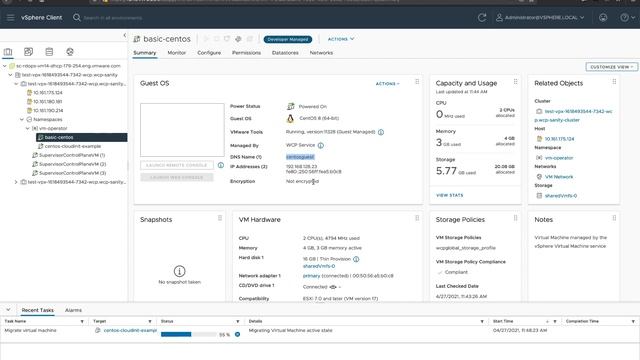The width and height of the screenshot is (640, 360).
Task: Switch to Hosts and Clusters inventory view
Action: tap(8, 52)
